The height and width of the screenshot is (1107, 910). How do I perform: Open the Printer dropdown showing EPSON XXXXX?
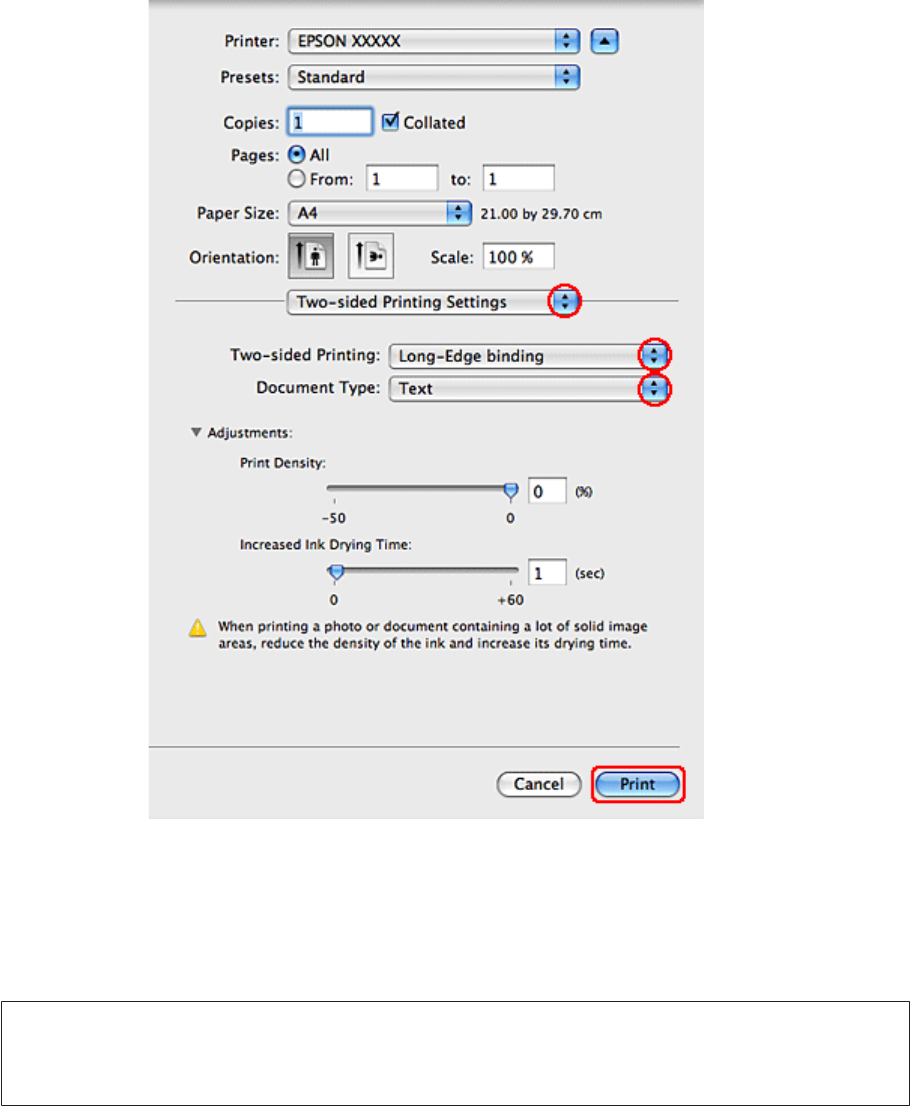click(x=433, y=41)
